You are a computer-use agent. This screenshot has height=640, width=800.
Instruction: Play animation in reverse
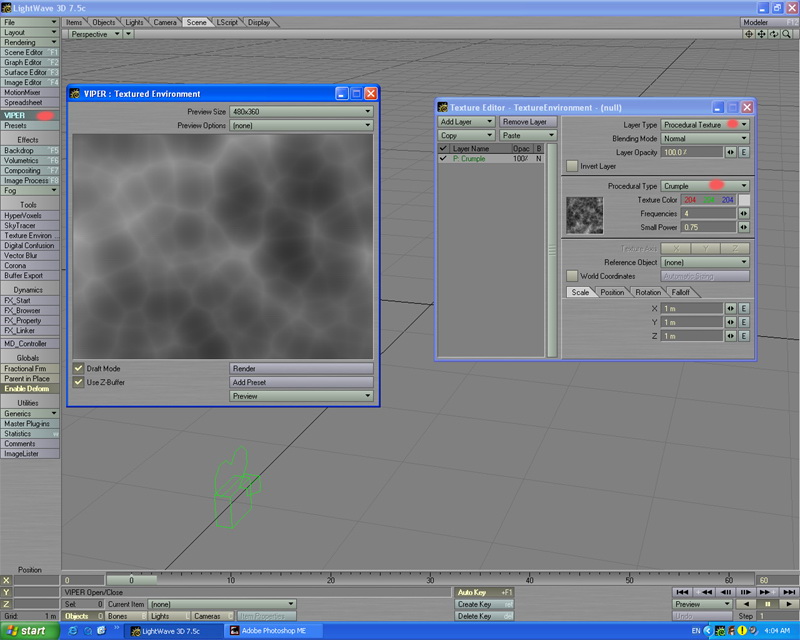coord(746,604)
